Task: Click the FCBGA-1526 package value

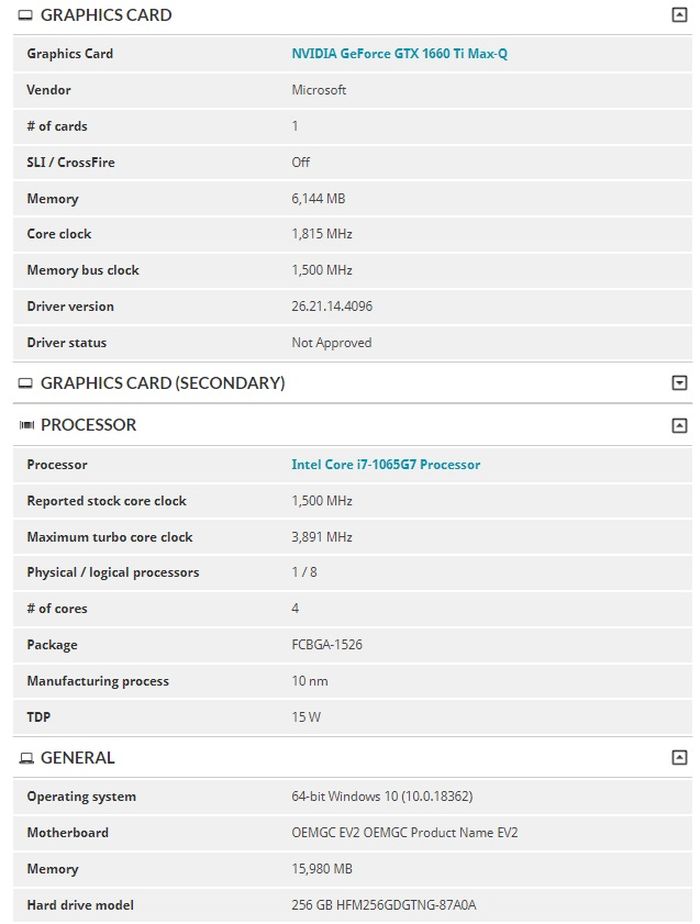Action: pyautogui.click(x=327, y=645)
